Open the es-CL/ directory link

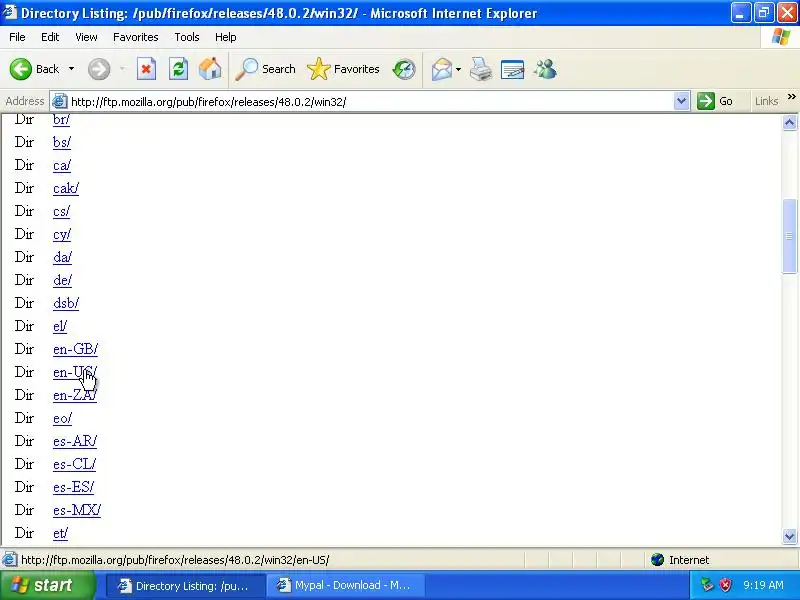coord(74,464)
